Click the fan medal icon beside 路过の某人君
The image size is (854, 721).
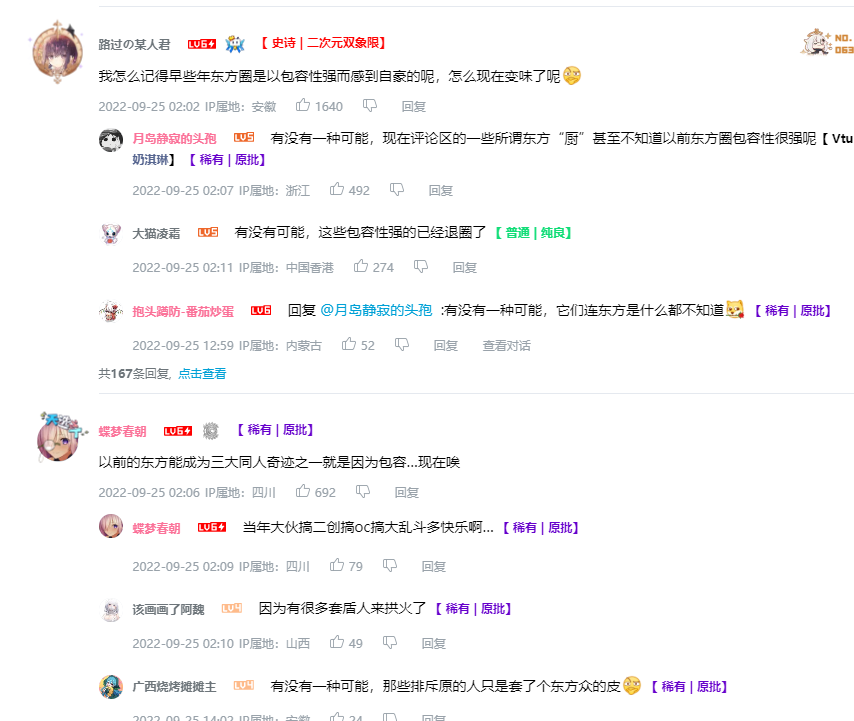pos(235,44)
